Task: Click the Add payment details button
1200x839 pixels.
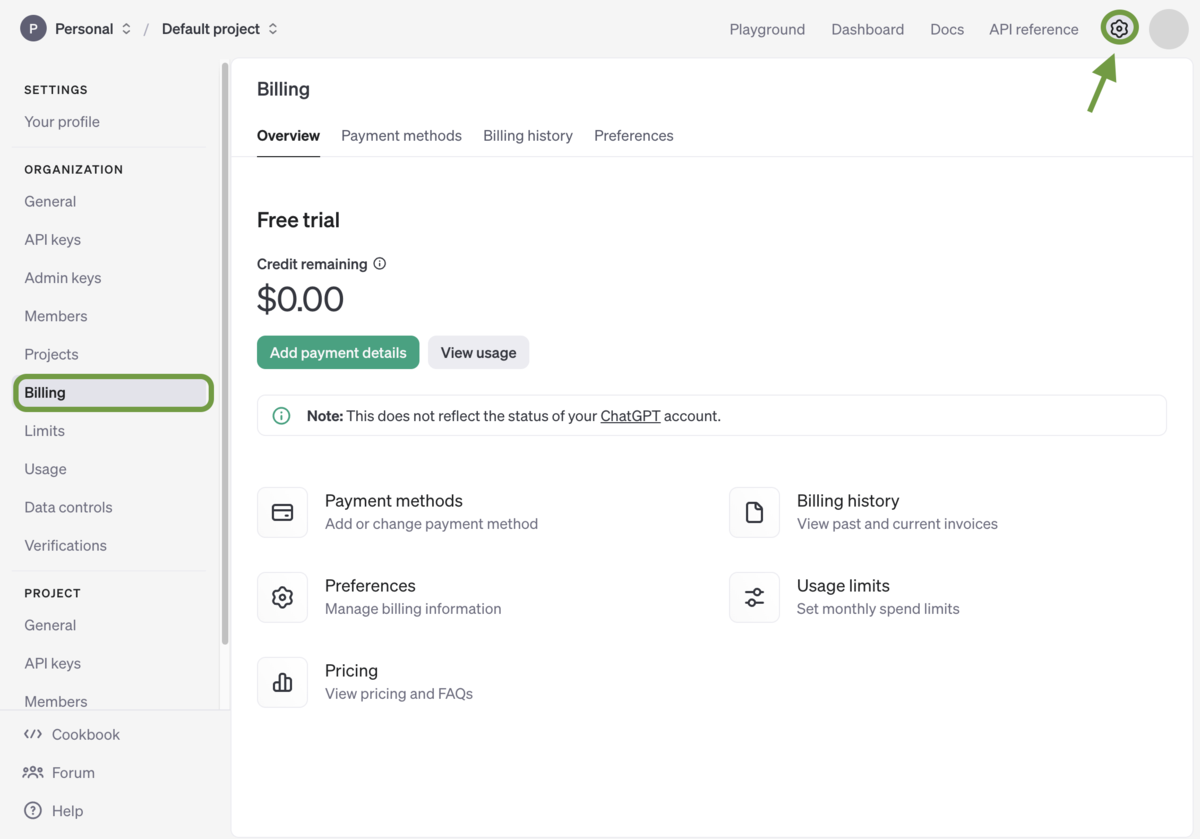Action: pos(338,352)
